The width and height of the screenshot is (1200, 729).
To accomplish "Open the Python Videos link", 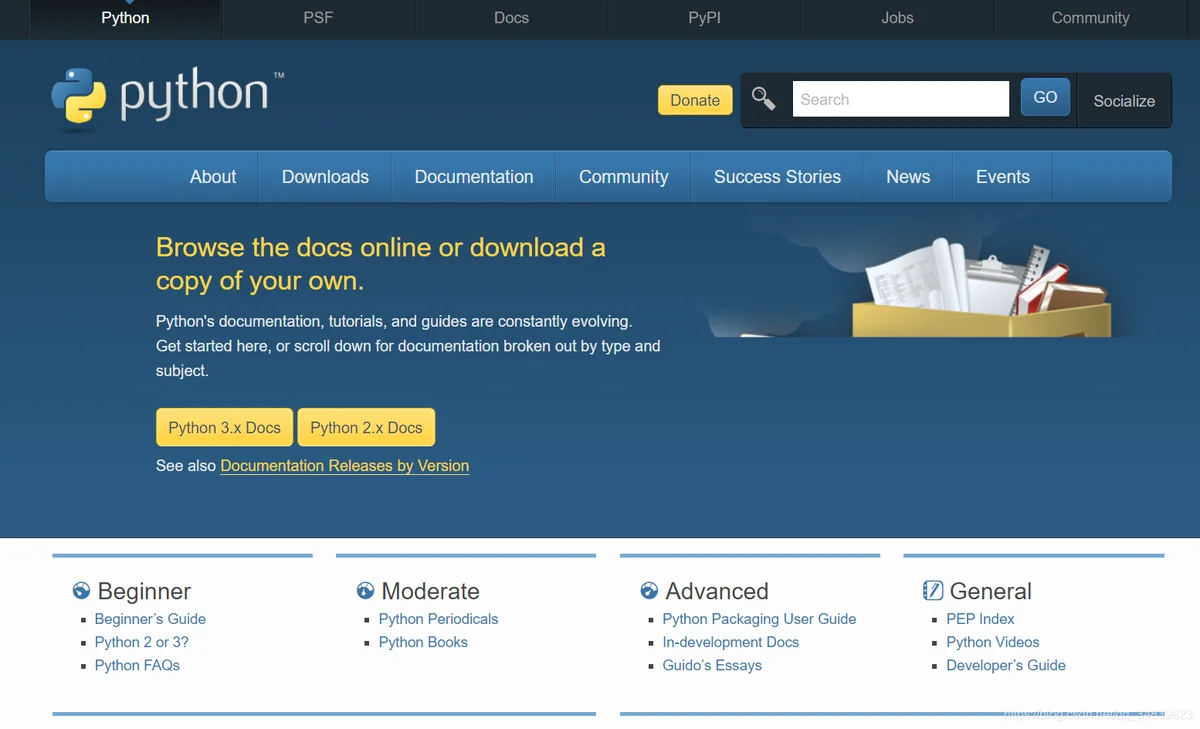I will [x=993, y=642].
